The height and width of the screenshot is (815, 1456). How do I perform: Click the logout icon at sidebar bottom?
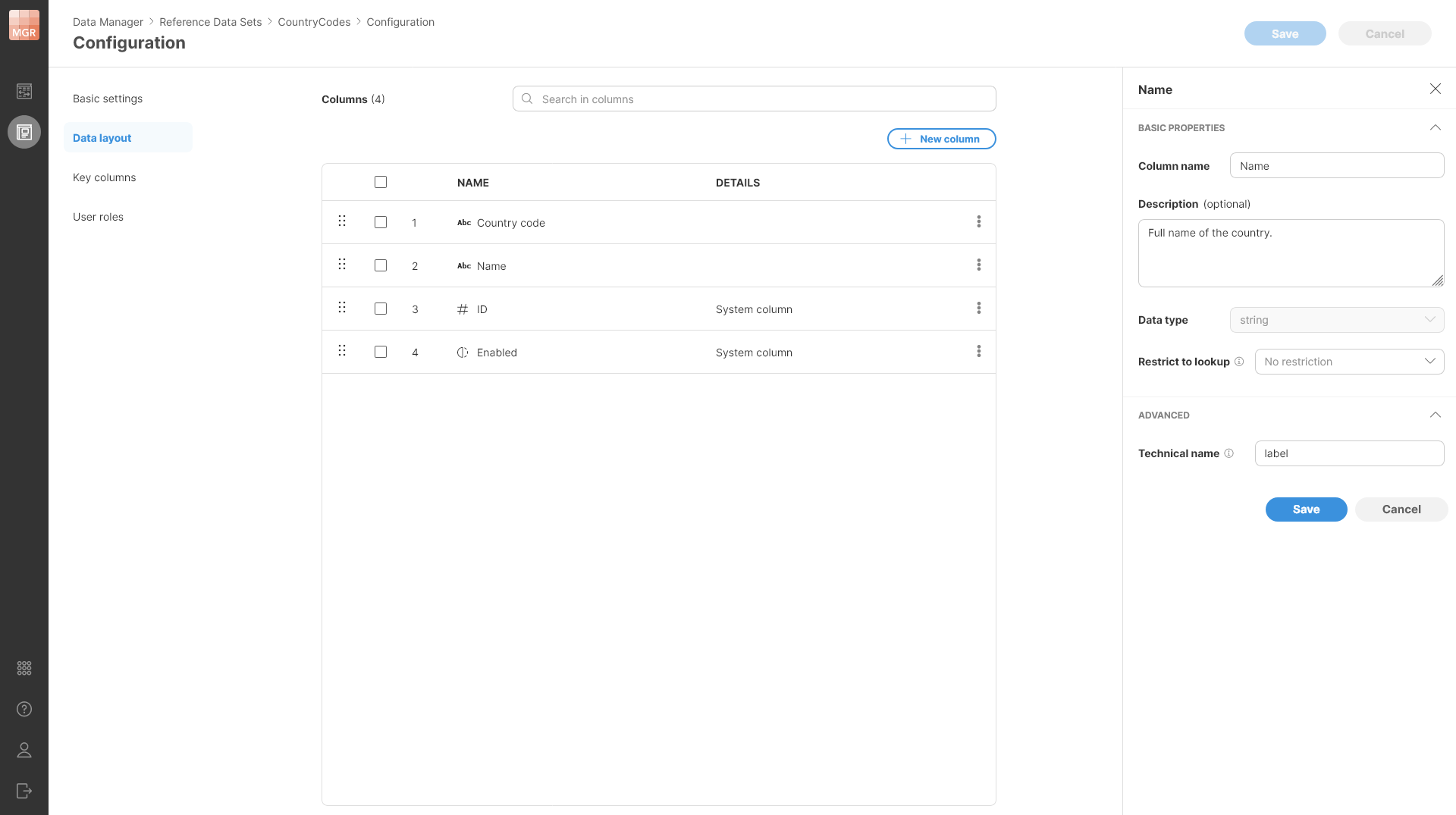[x=24, y=791]
